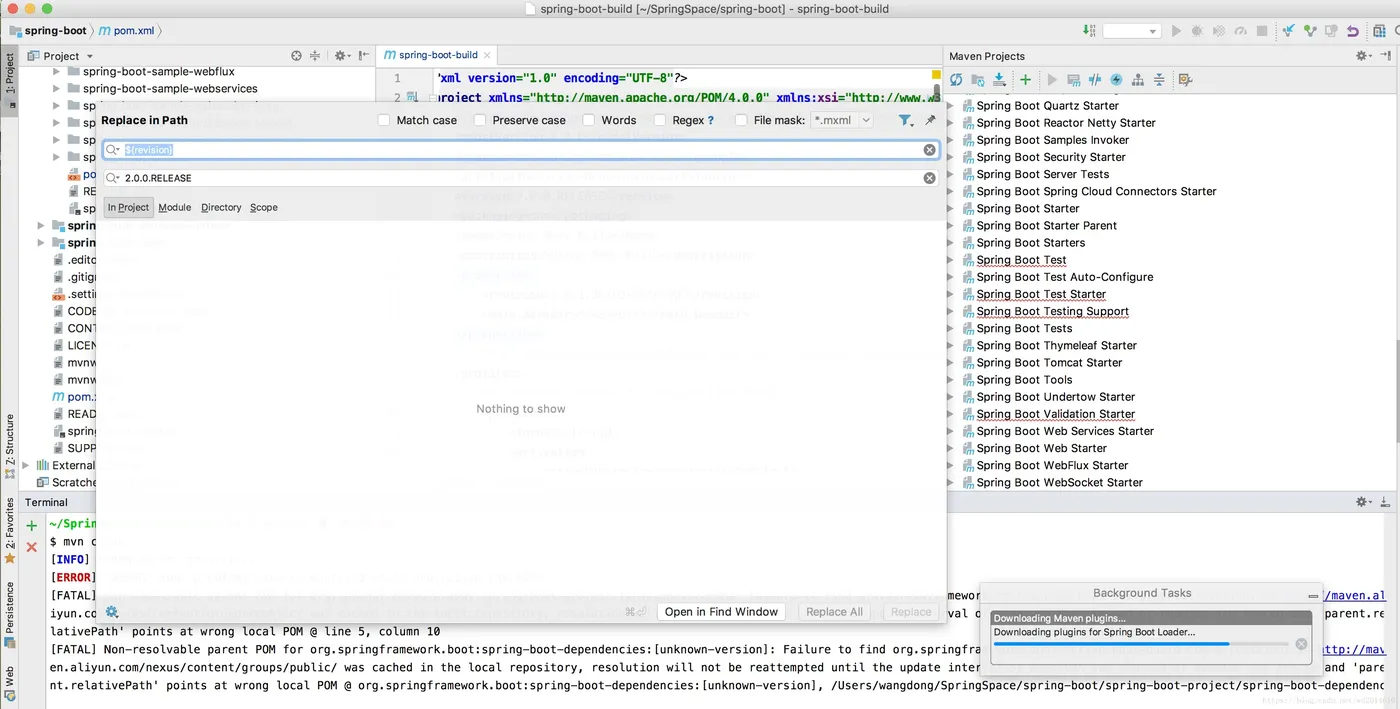This screenshot has width=1400, height=709.
Task: Click Replace All button
Action: click(834, 611)
